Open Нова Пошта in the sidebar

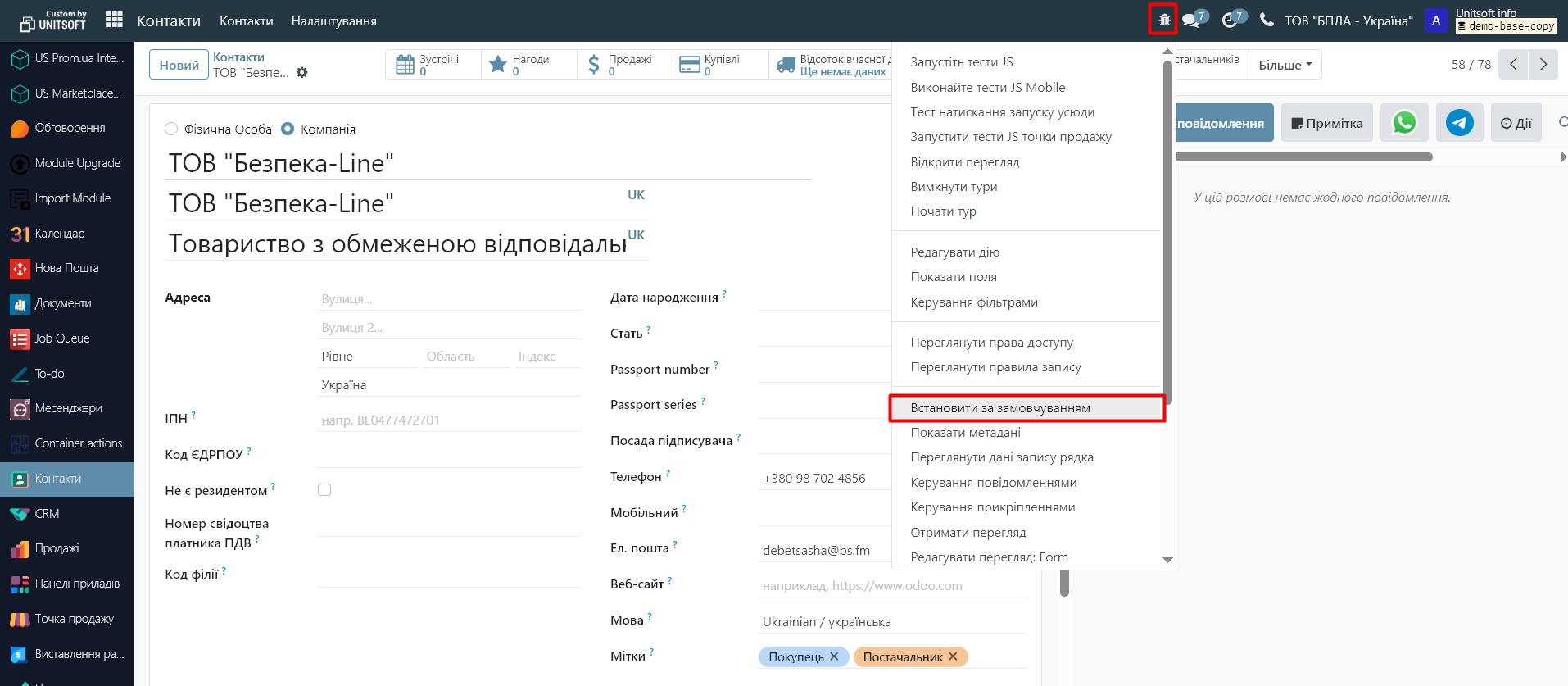(66, 268)
